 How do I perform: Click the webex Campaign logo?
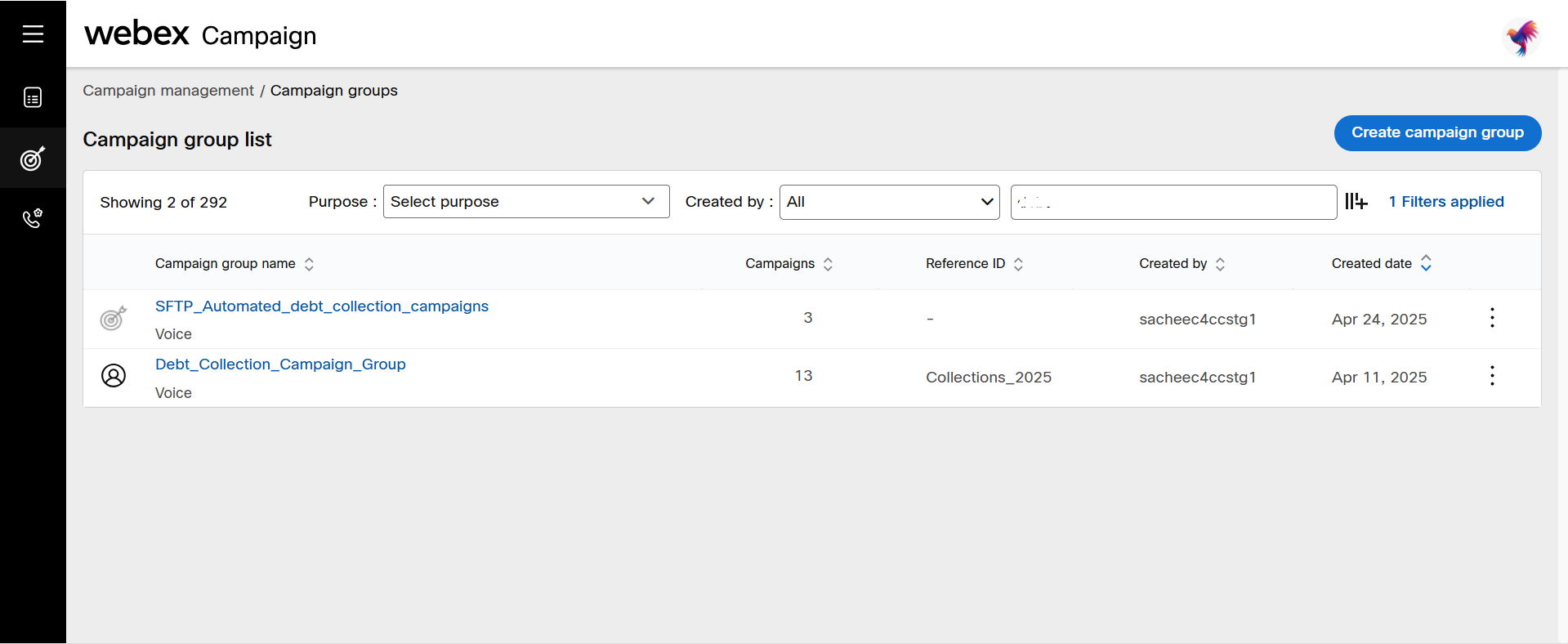point(200,34)
